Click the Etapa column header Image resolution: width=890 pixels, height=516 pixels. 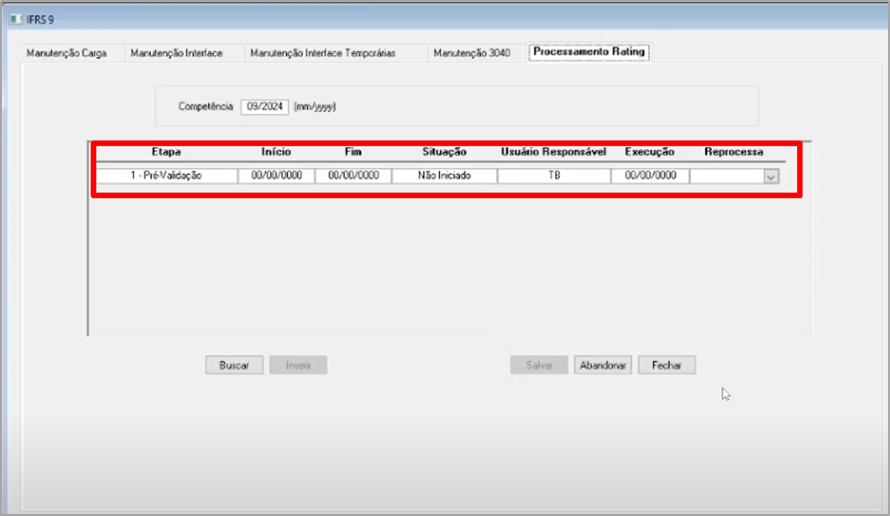166,152
